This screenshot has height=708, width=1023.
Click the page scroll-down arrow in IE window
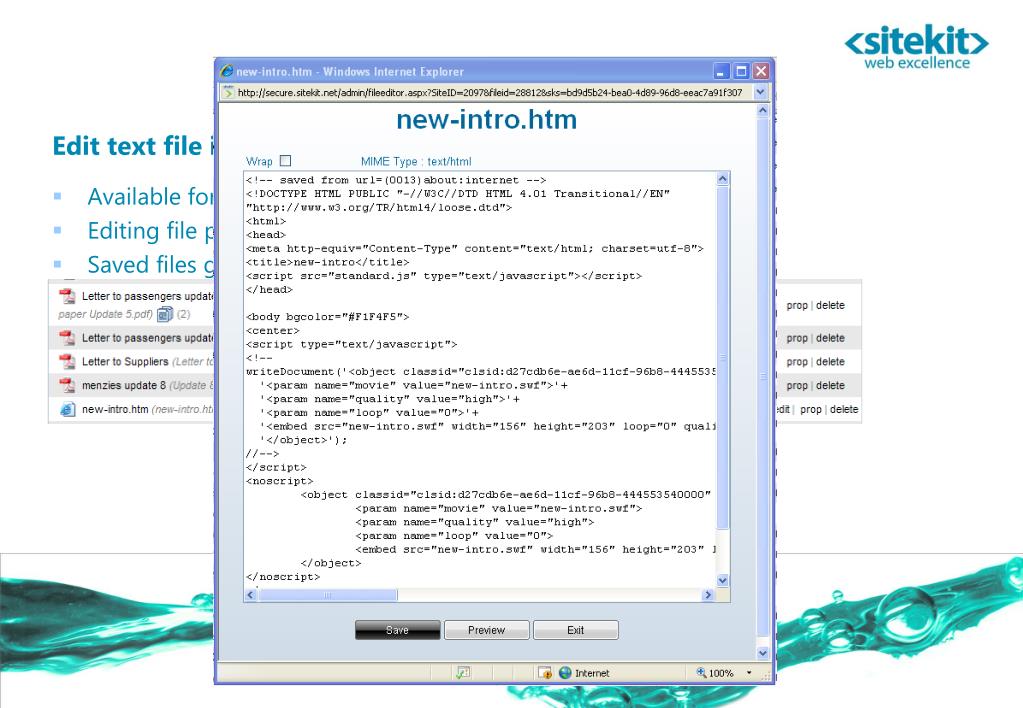(762, 653)
